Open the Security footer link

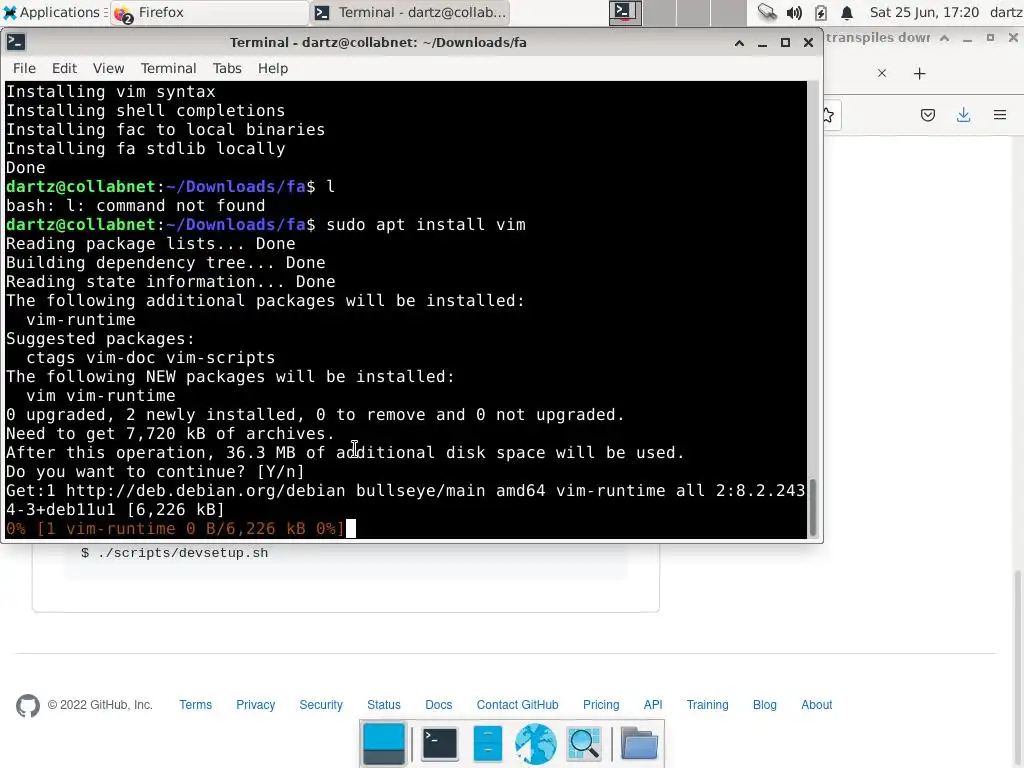click(x=321, y=705)
